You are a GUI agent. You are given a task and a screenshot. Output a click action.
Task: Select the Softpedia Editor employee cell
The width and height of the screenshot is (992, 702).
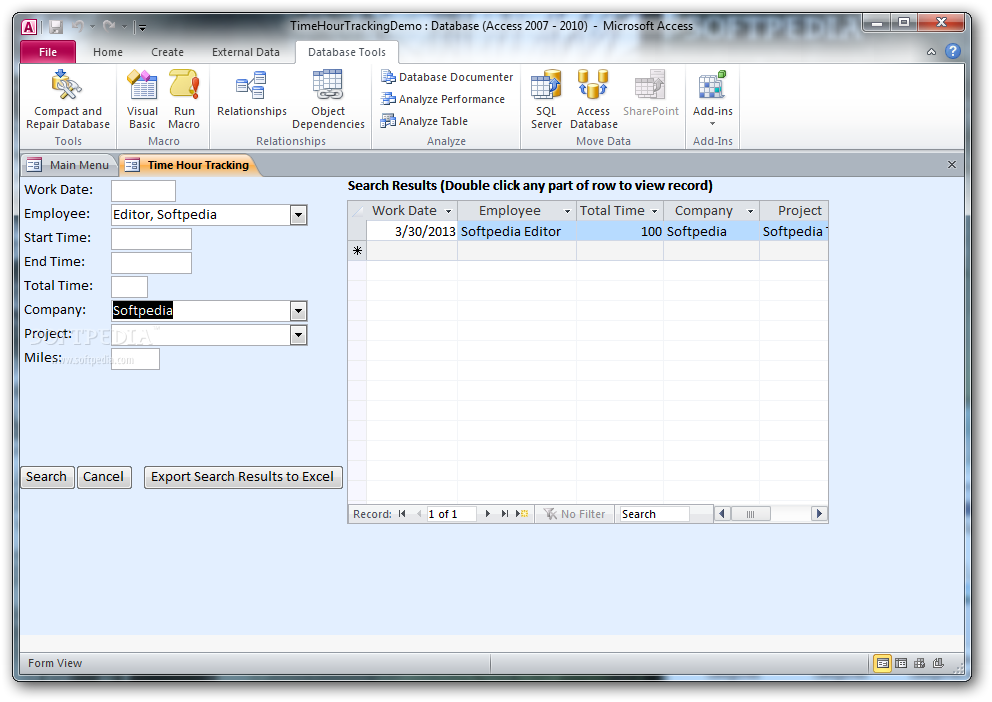517,231
